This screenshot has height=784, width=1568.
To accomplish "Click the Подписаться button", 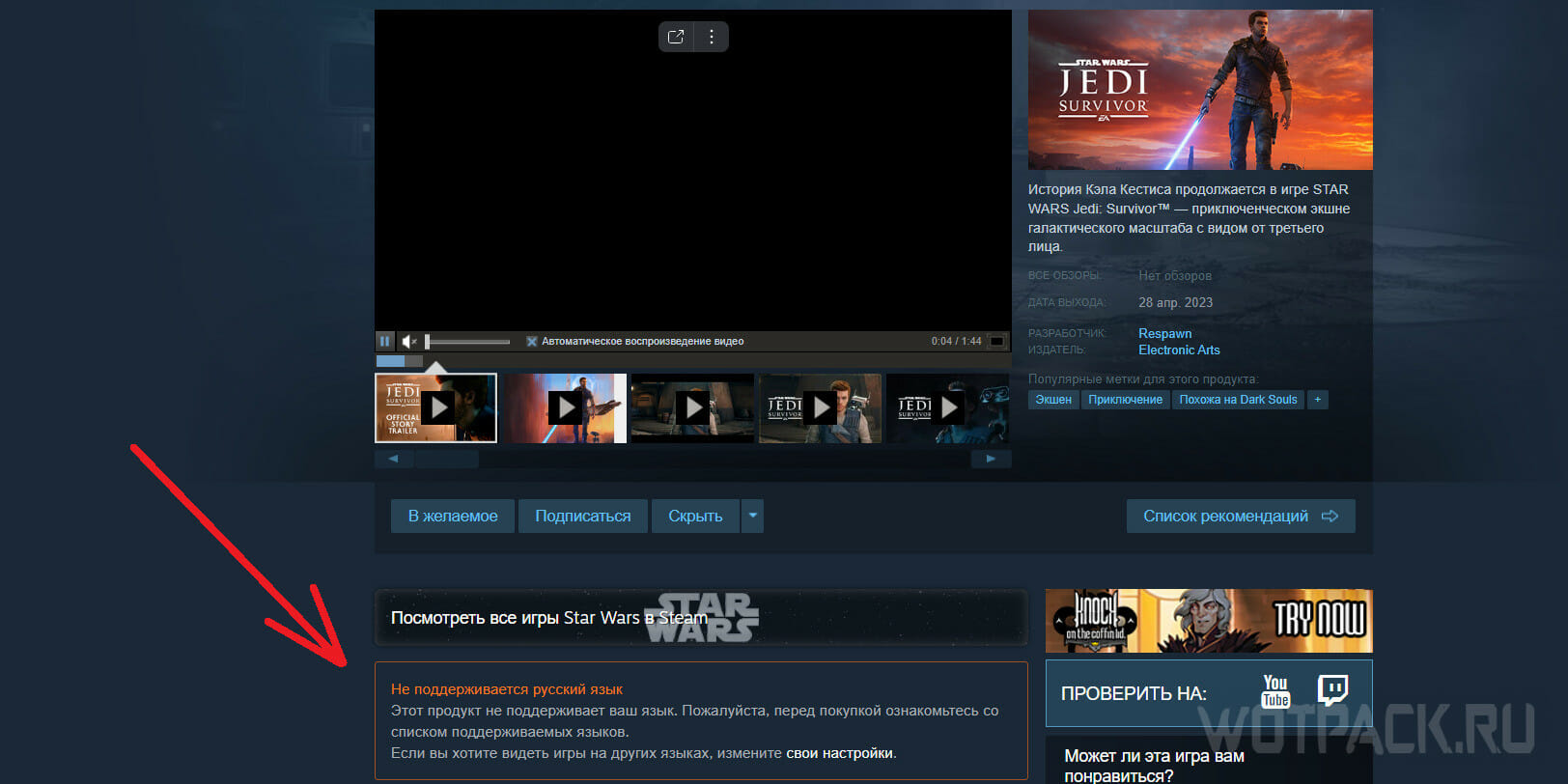I will click(x=583, y=516).
